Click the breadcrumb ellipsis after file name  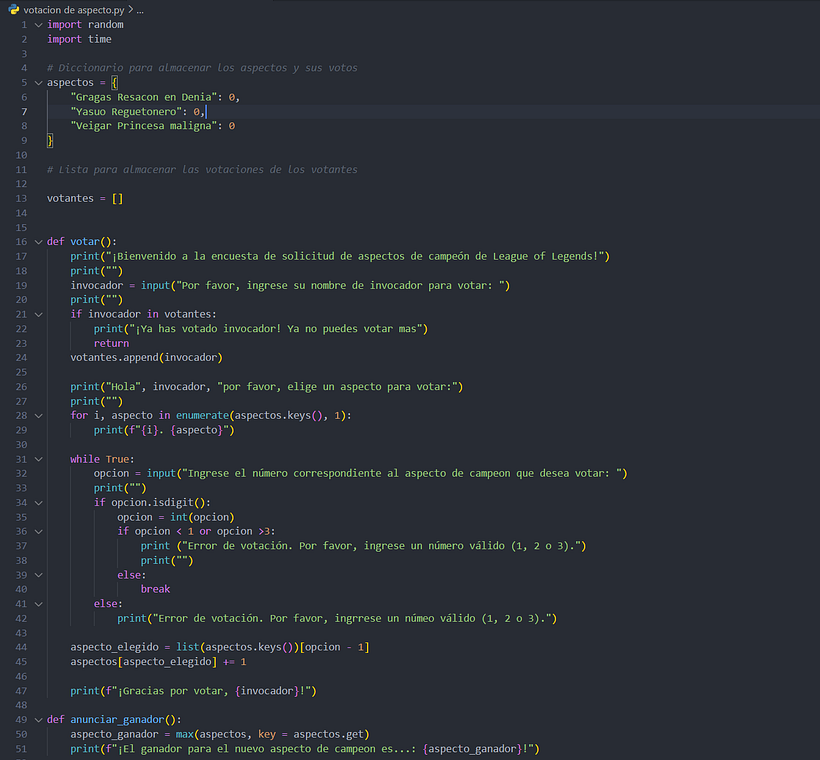[140, 10]
